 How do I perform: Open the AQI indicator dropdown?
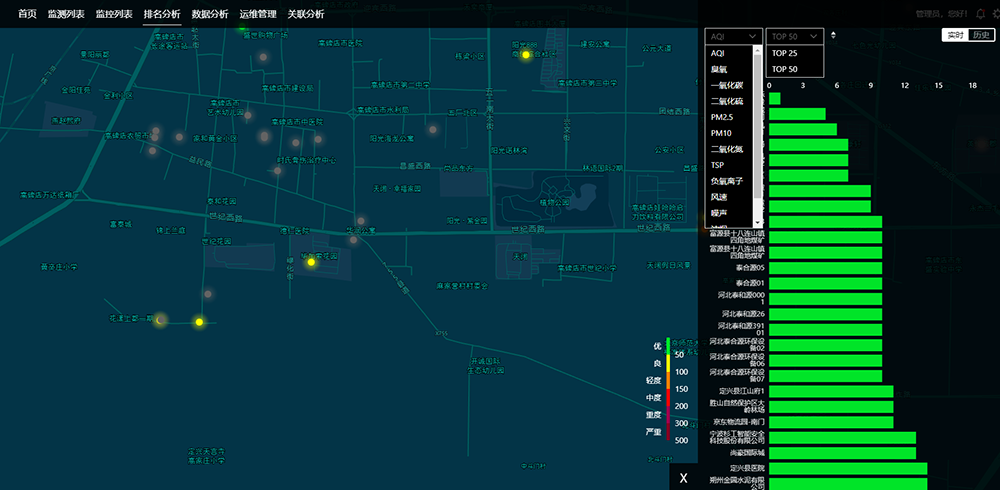pyautogui.click(x=733, y=36)
